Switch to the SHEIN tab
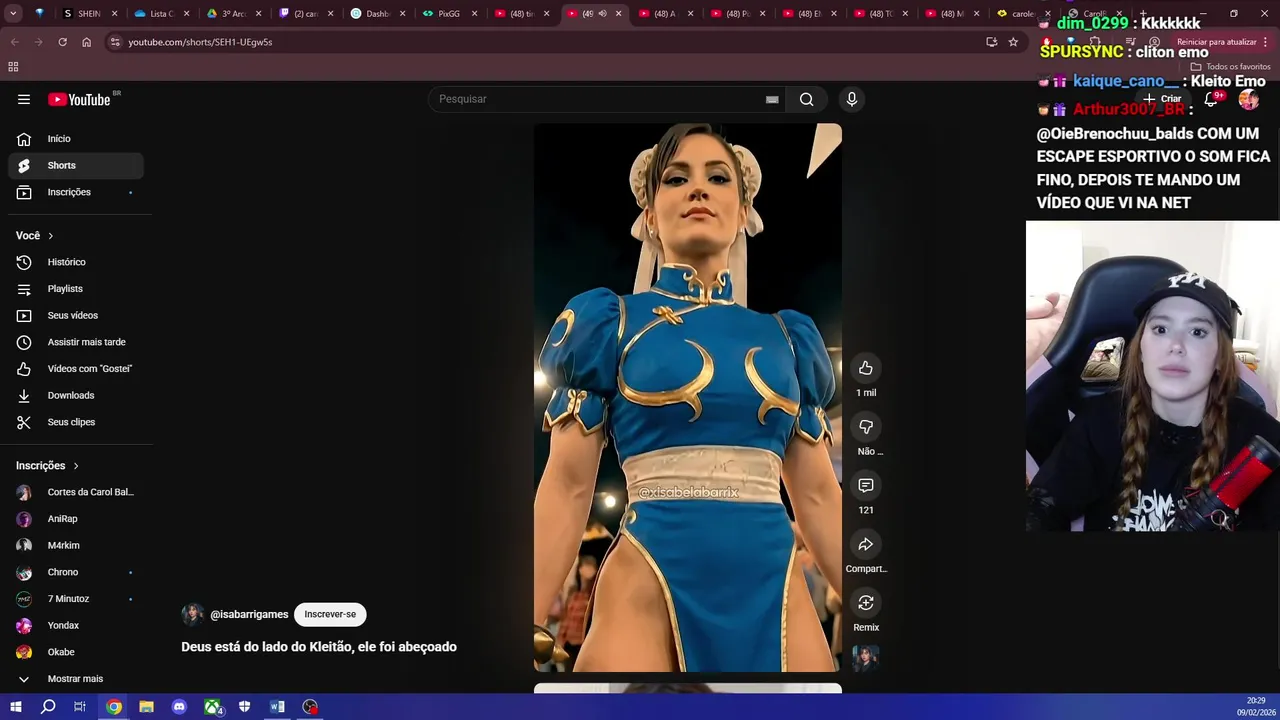The width and height of the screenshot is (1280, 720). click(88, 14)
